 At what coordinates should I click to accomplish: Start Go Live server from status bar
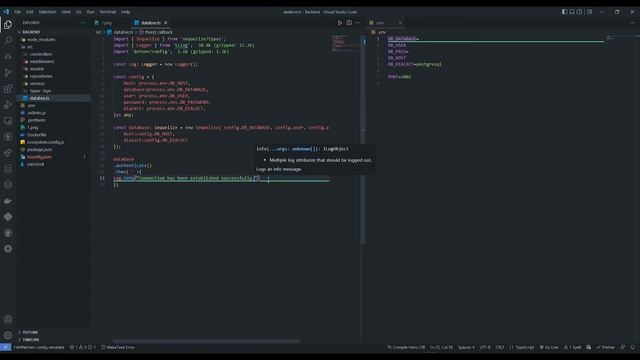coord(549,347)
